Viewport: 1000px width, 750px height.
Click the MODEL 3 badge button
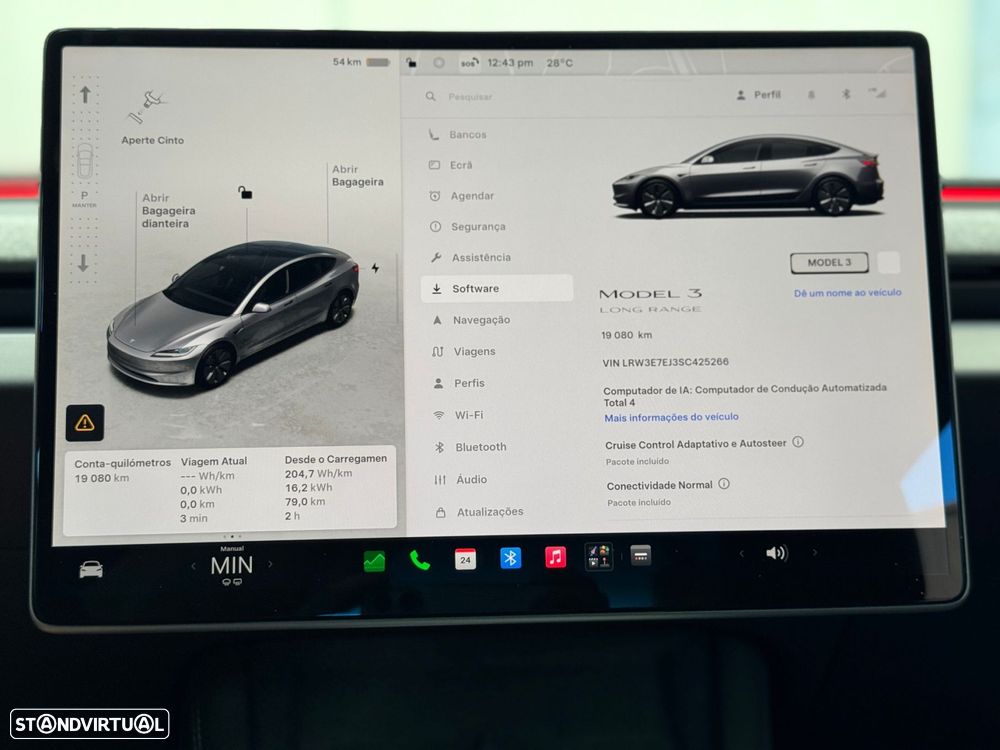pyautogui.click(x=829, y=262)
